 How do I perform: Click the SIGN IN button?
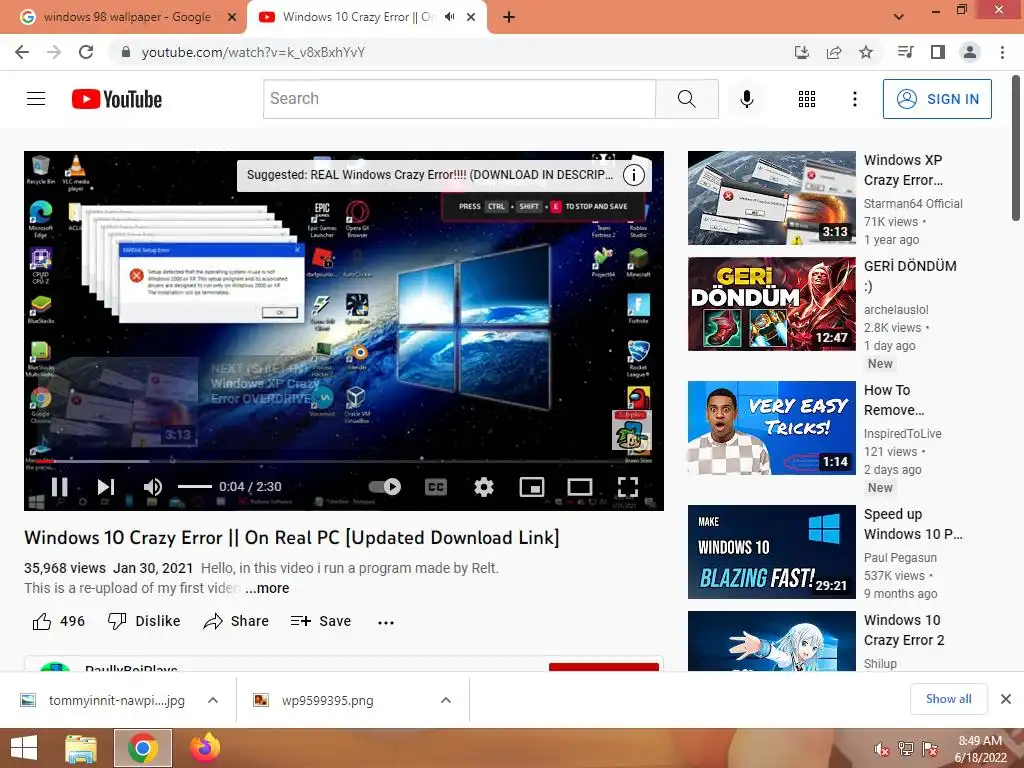937,99
